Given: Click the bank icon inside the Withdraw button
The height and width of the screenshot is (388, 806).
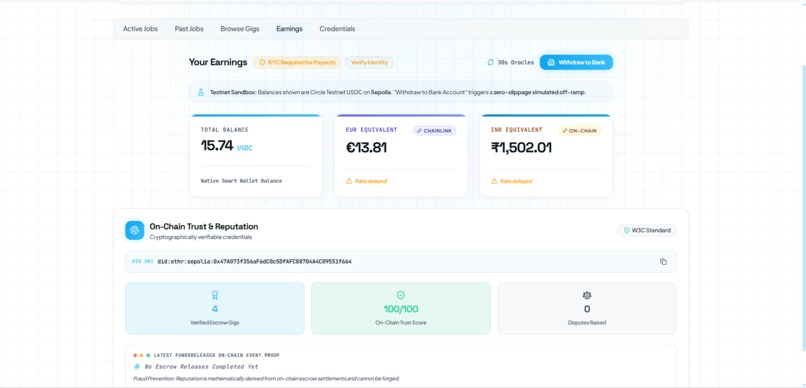Looking at the screenshot, I should pyautogui.click(x=551, y=62).
